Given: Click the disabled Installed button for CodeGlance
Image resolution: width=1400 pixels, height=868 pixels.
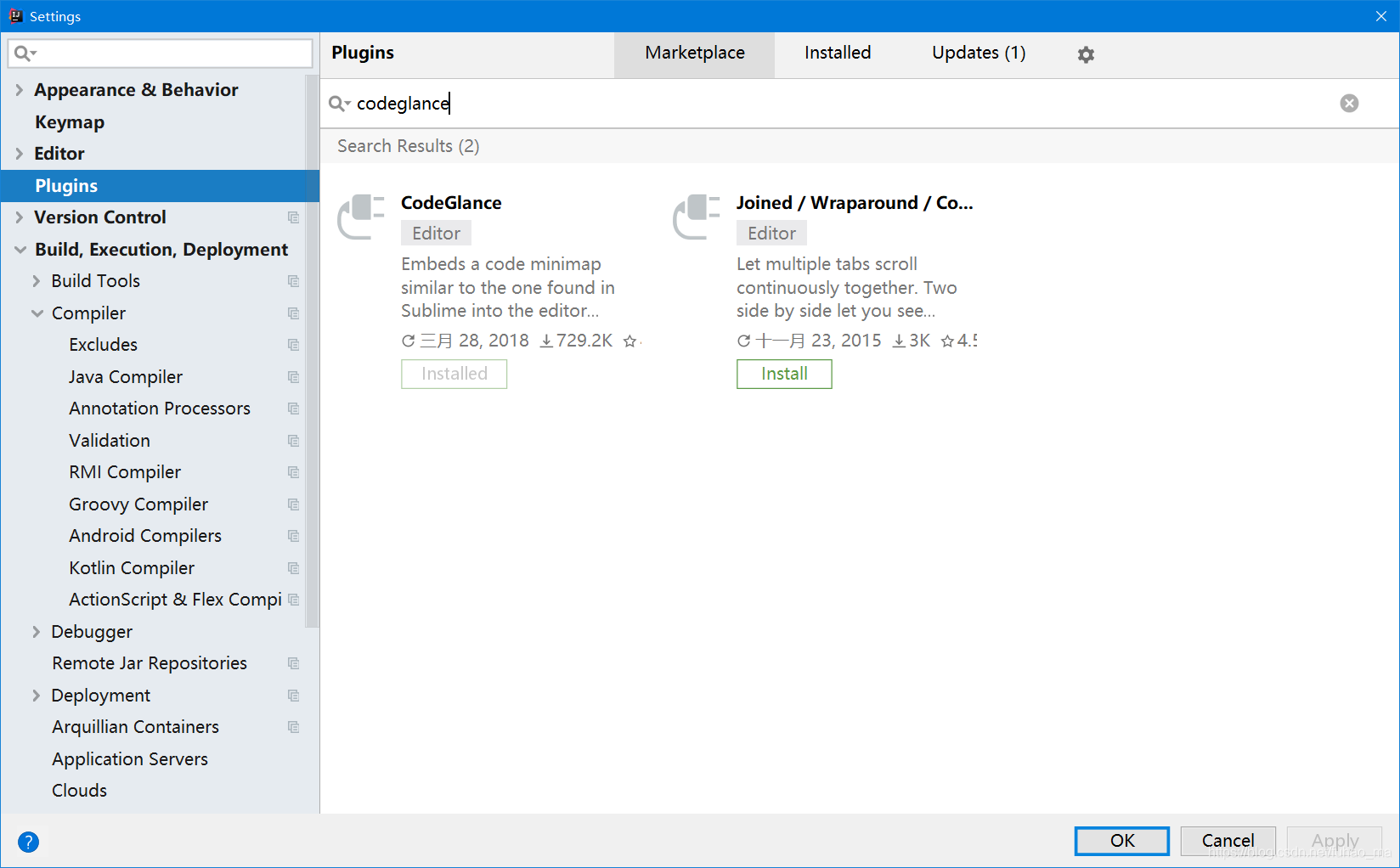Looking at the screenshot, I should (454, 374).
